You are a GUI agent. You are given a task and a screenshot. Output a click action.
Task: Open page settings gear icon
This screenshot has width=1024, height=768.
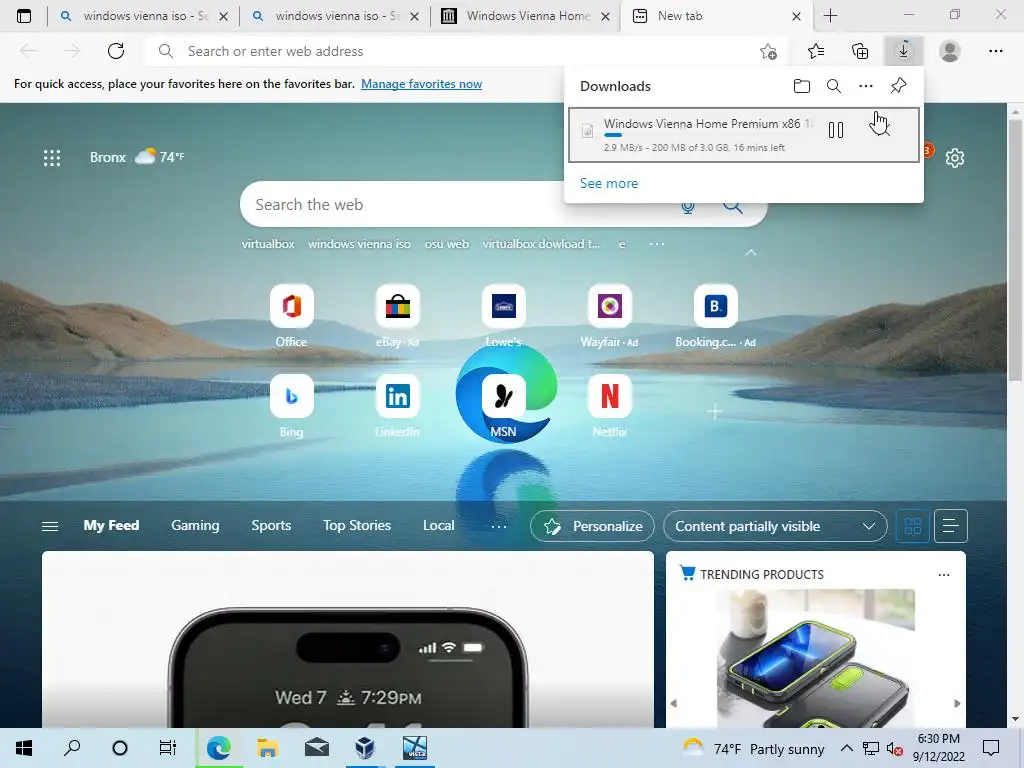tap(955, 157)
